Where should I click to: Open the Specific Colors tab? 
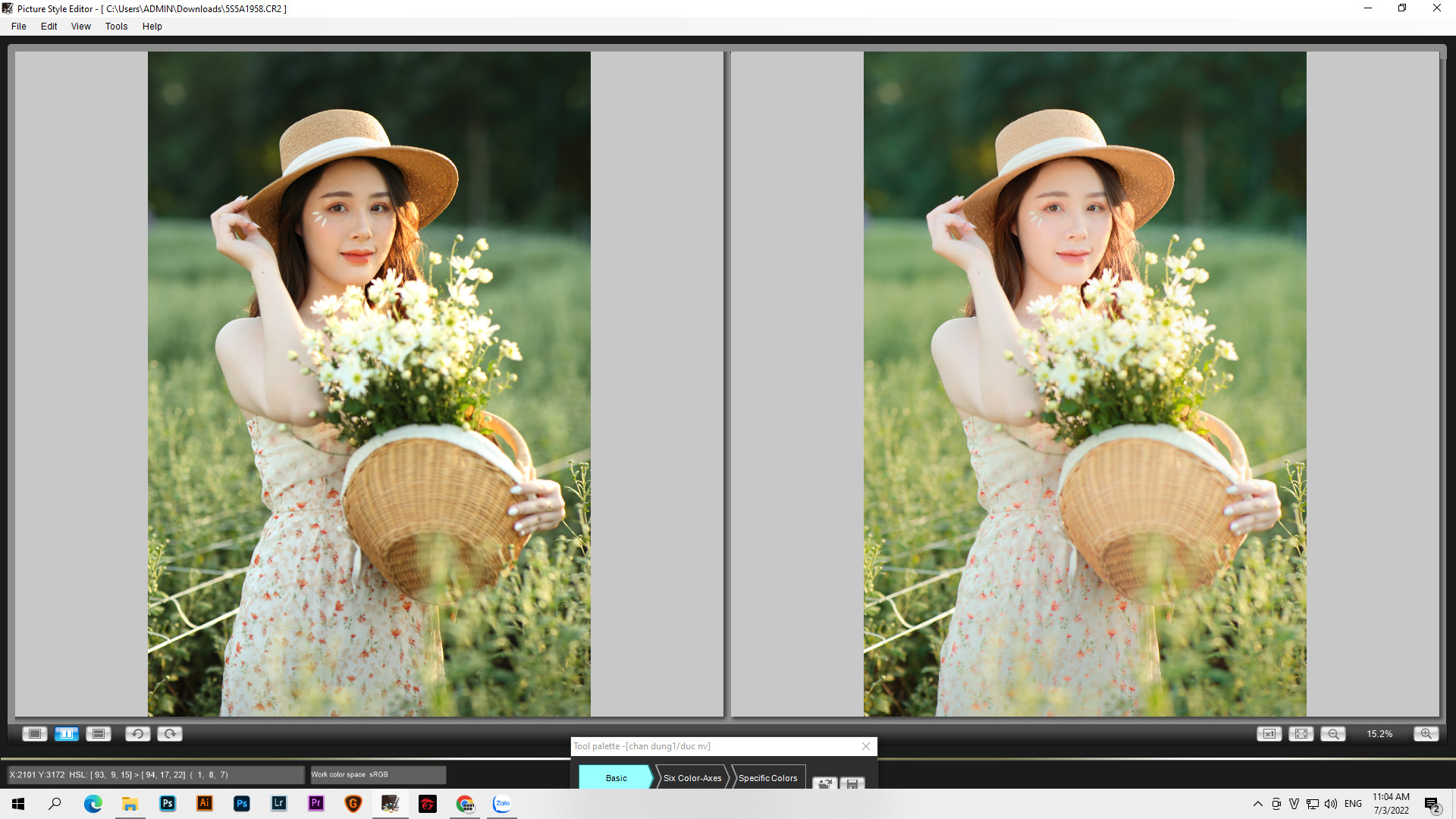tap(767, 777)
